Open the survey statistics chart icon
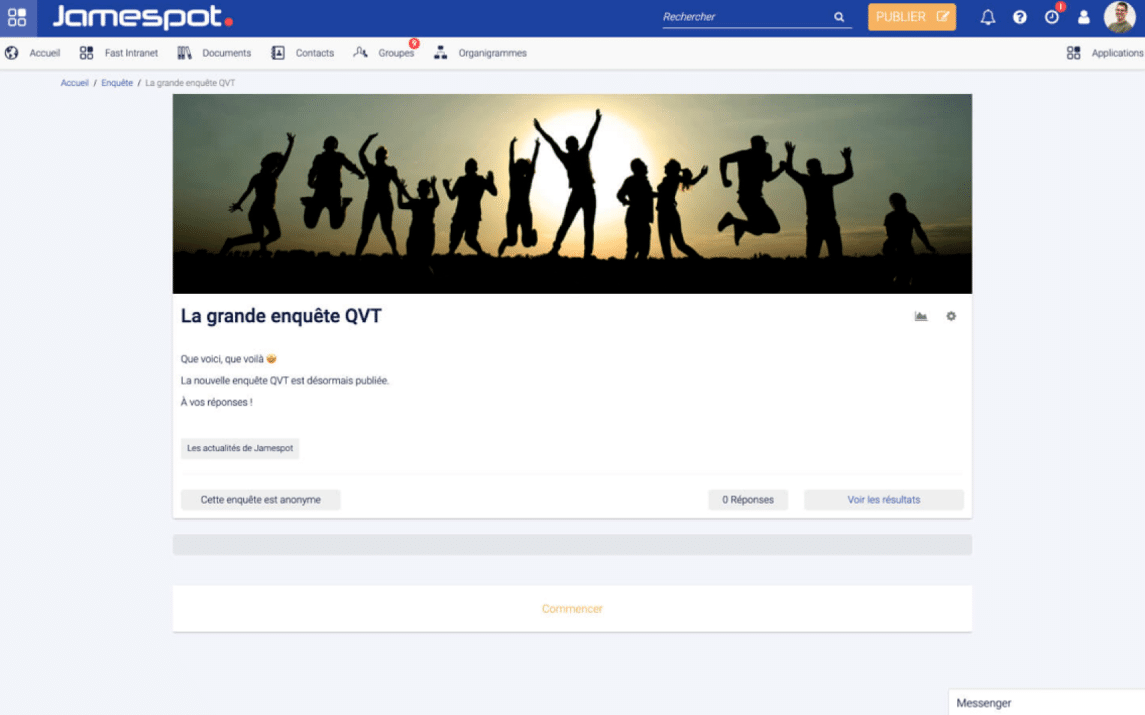Image resolution: width=1145 pixels, height=715 pixels. click(x=921, y=317)
